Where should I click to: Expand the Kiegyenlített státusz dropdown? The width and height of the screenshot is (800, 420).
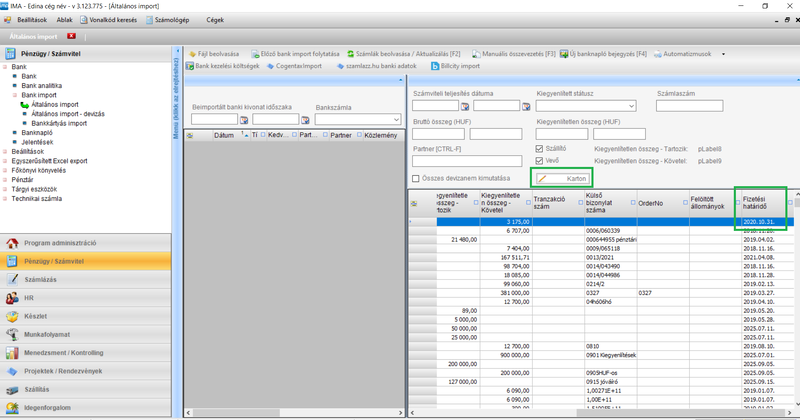632,106
